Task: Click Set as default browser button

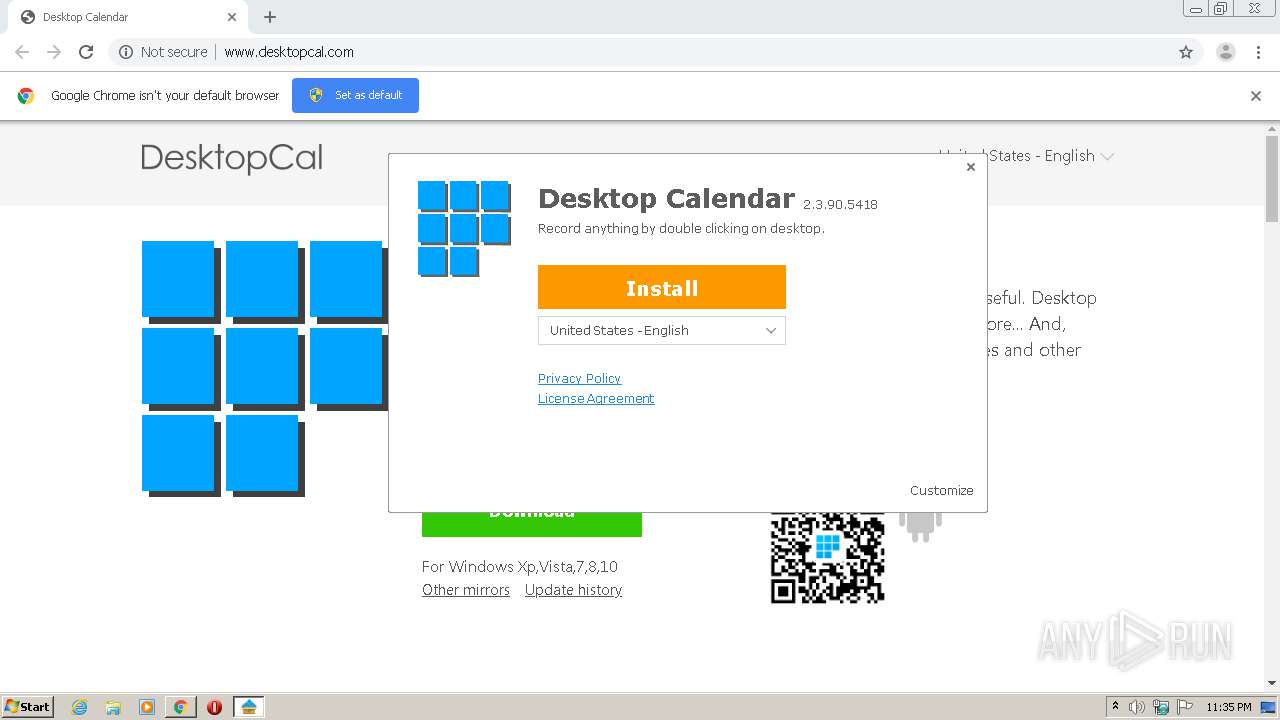Action: tap(355, 95)
